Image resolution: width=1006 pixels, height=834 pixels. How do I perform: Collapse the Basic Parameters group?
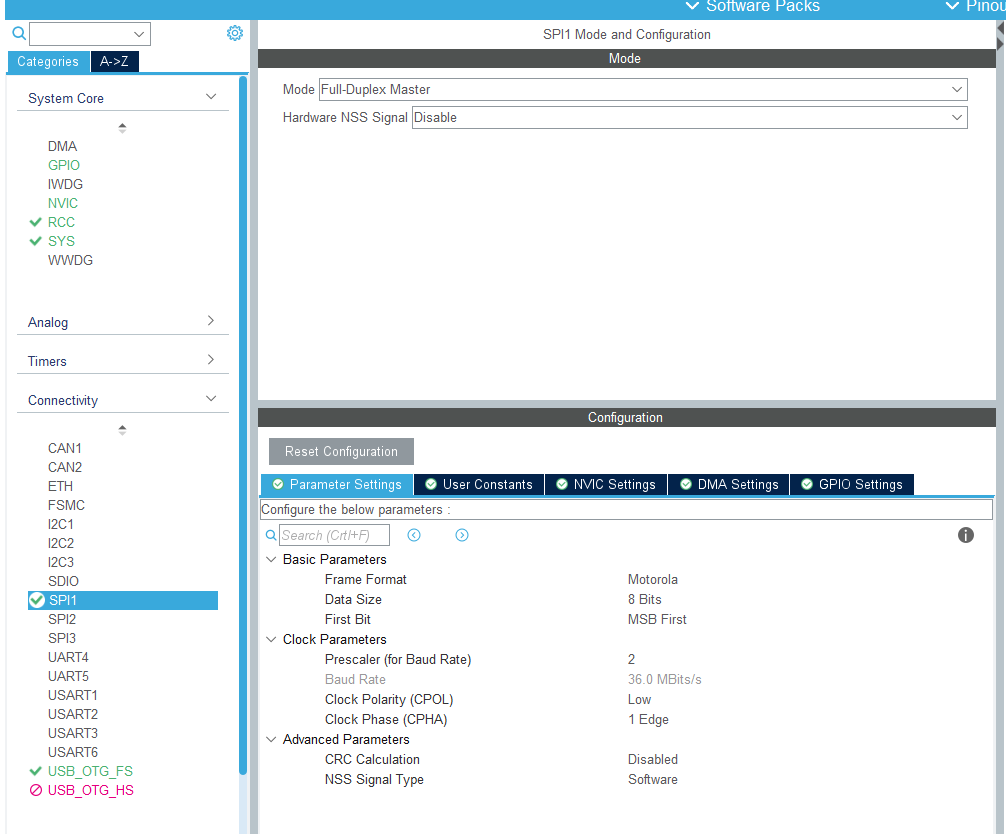tap(271, 559)
